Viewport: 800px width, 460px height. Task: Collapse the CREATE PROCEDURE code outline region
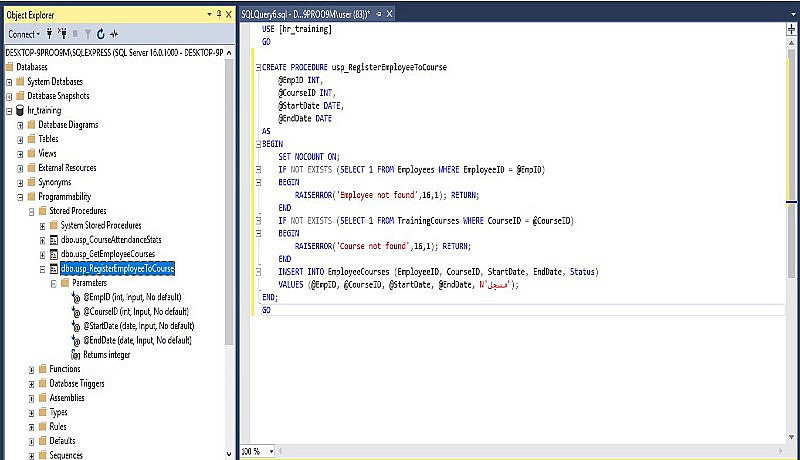point(258,67)
